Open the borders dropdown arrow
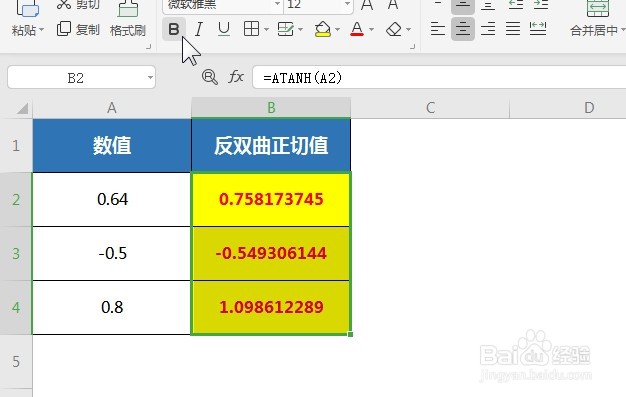Image resolution: width=626 pixels, height=397 pixels. (266, 30)
